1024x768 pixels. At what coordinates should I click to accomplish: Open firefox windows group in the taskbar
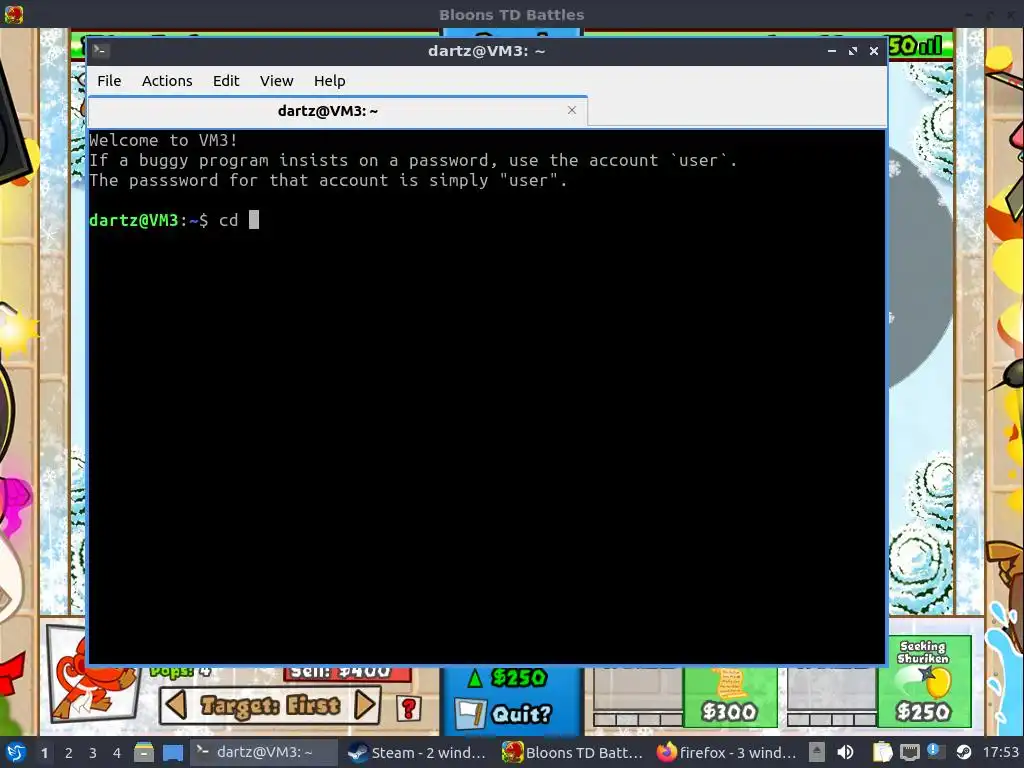727,752
